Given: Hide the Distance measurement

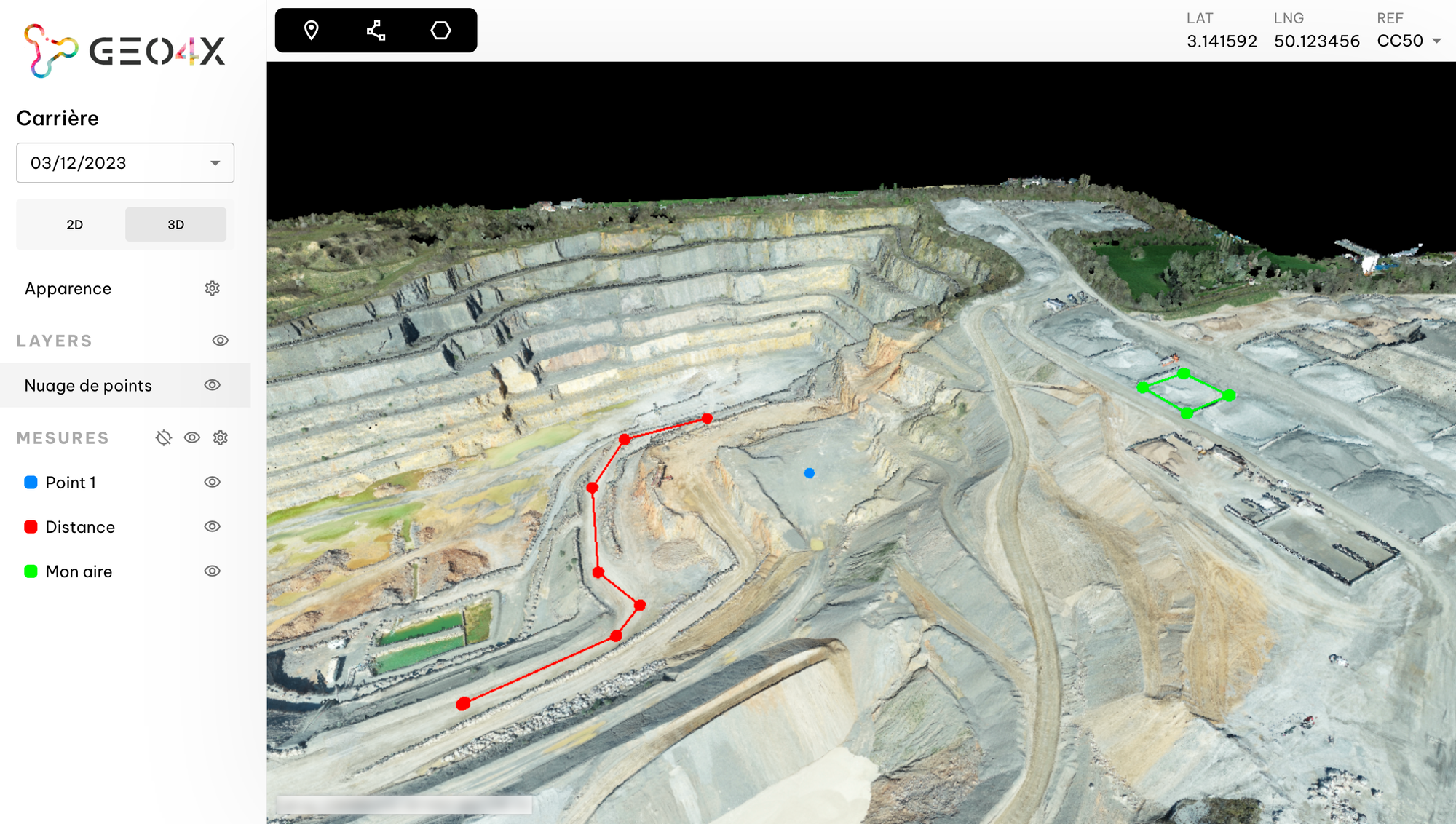Looking at the screenshot, I should point(212,526).
